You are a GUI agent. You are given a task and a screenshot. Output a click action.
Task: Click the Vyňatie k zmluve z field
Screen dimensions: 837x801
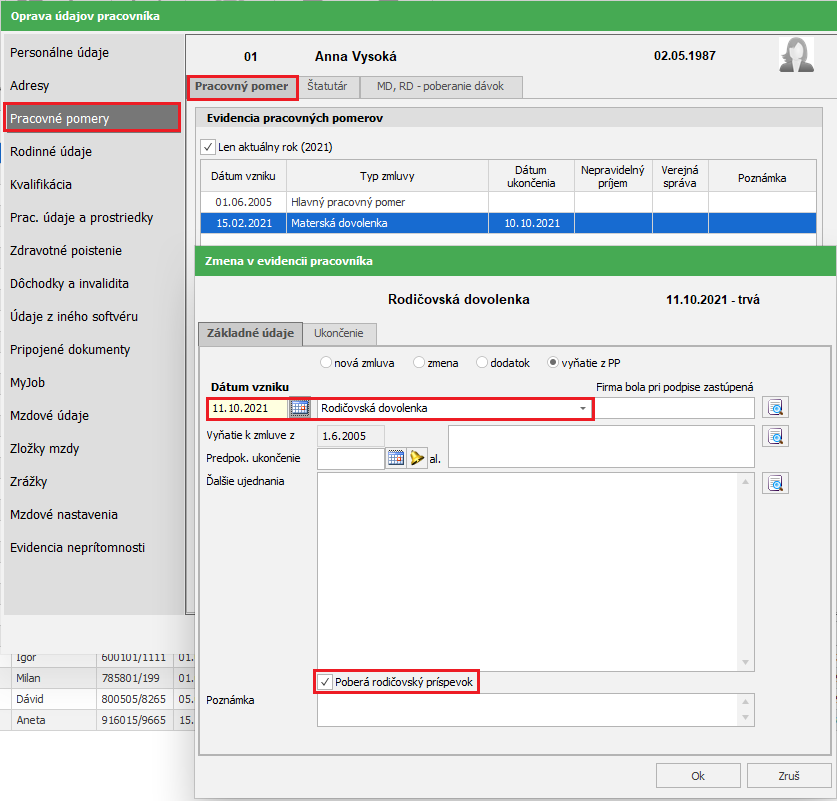tap(351, 436)
